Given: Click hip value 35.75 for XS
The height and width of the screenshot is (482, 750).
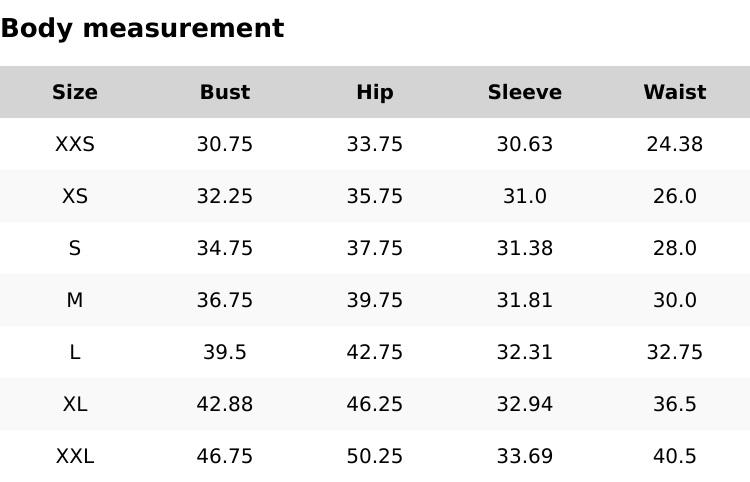Looking at the screenshot, I should click(375, 196).
